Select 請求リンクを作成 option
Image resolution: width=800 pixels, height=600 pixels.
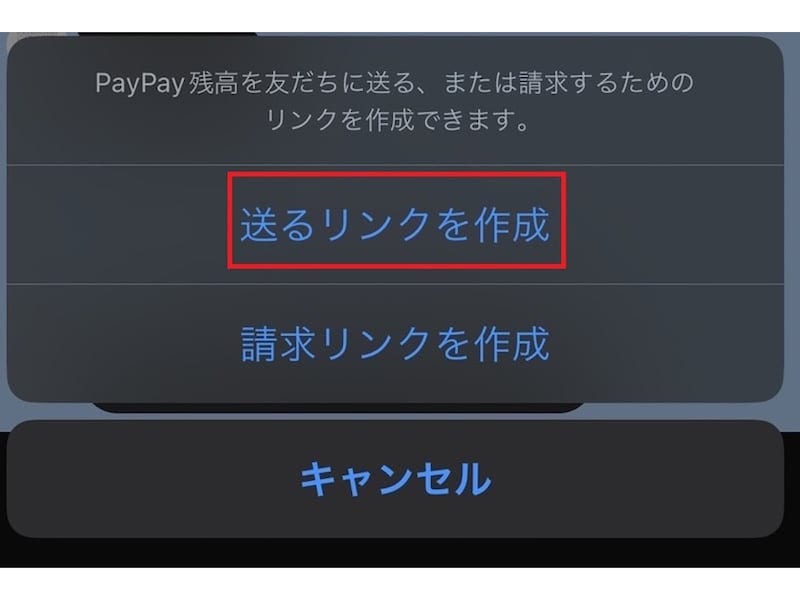(x=395, y=344)
